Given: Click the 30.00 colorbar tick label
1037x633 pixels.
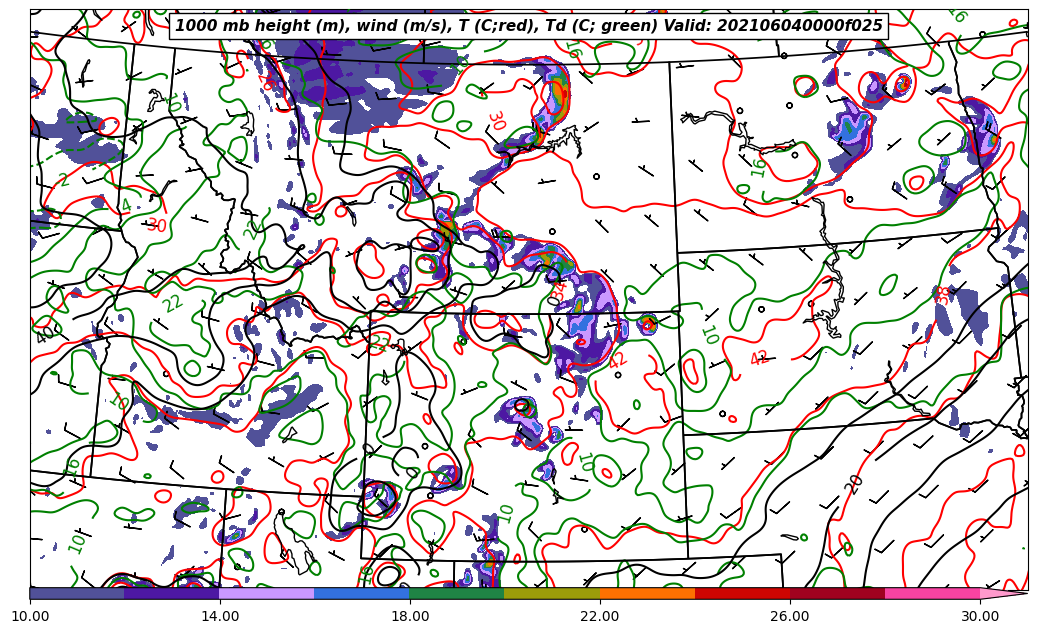Looking at the screenshot, I should 980,617.
